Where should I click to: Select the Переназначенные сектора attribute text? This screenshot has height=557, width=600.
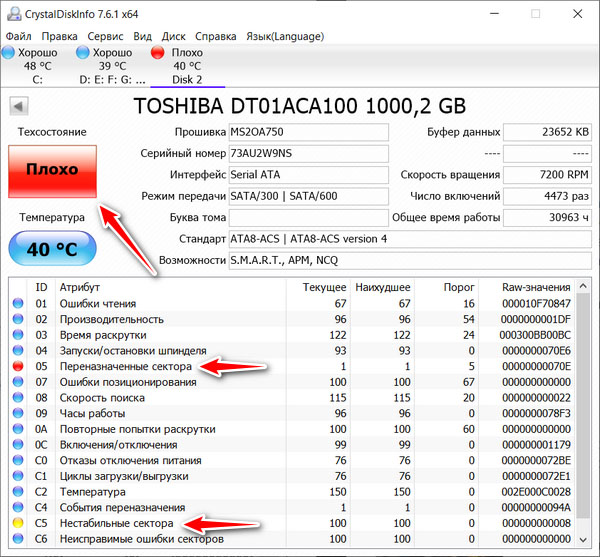tap(126, 366)
